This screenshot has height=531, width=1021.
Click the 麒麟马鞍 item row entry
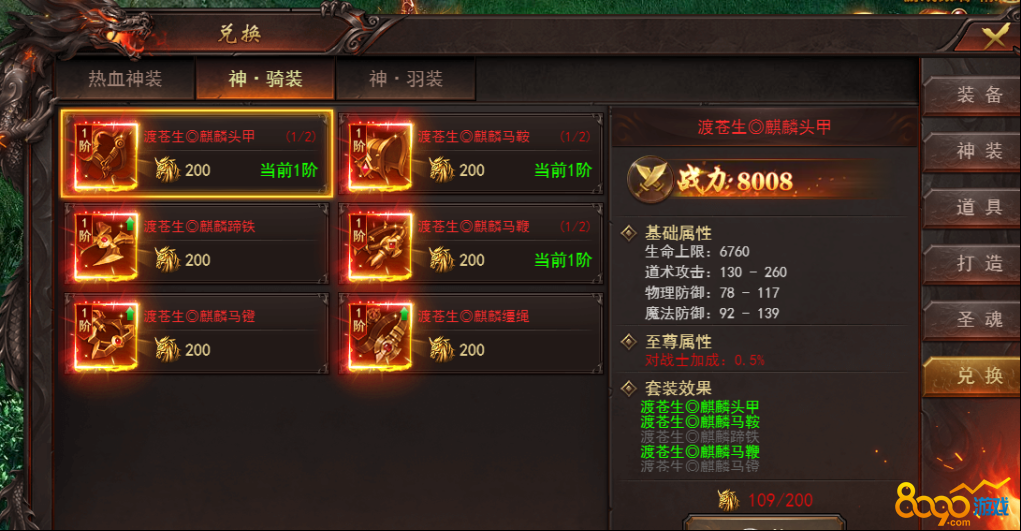coord(471,154)
